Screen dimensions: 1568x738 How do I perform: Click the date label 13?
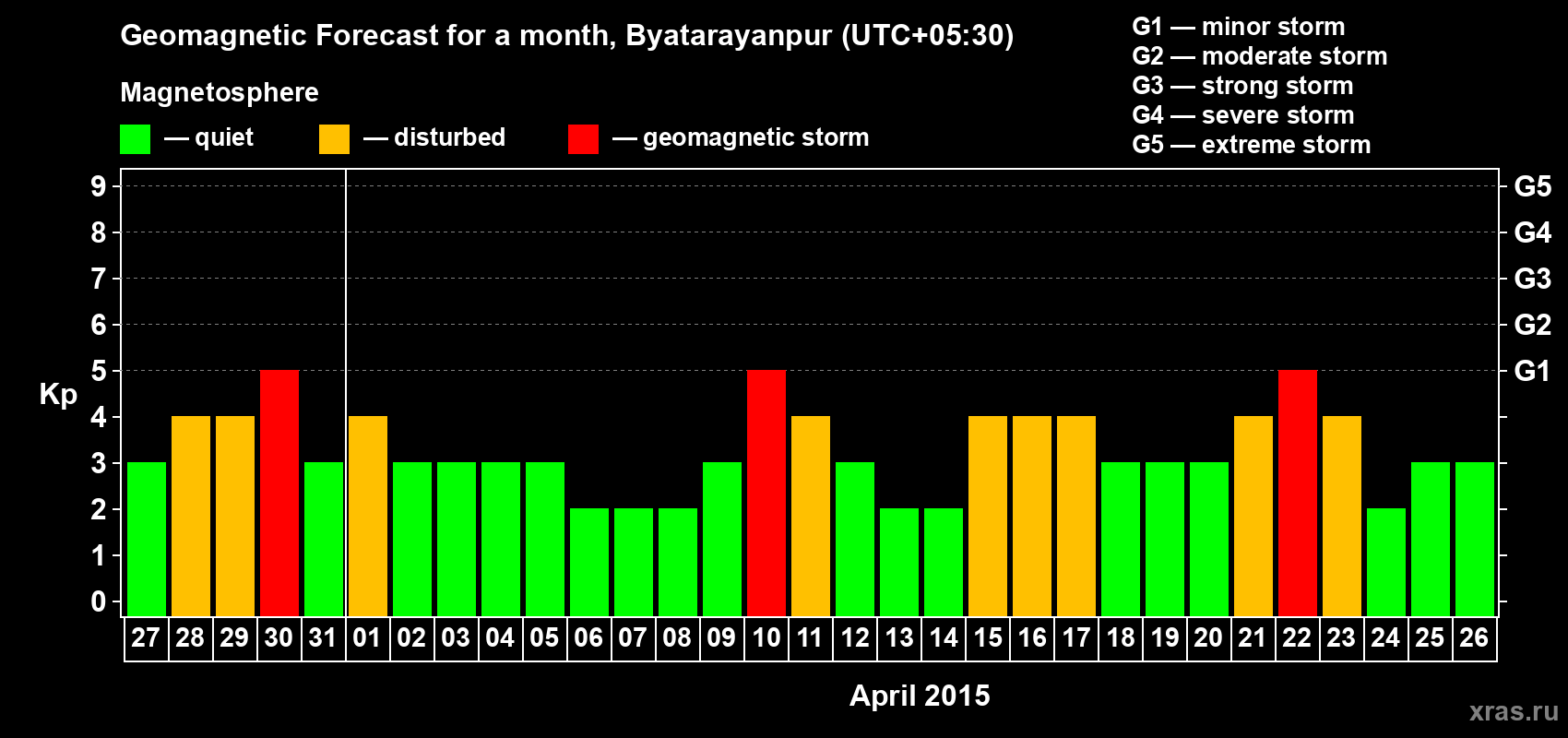899,637
